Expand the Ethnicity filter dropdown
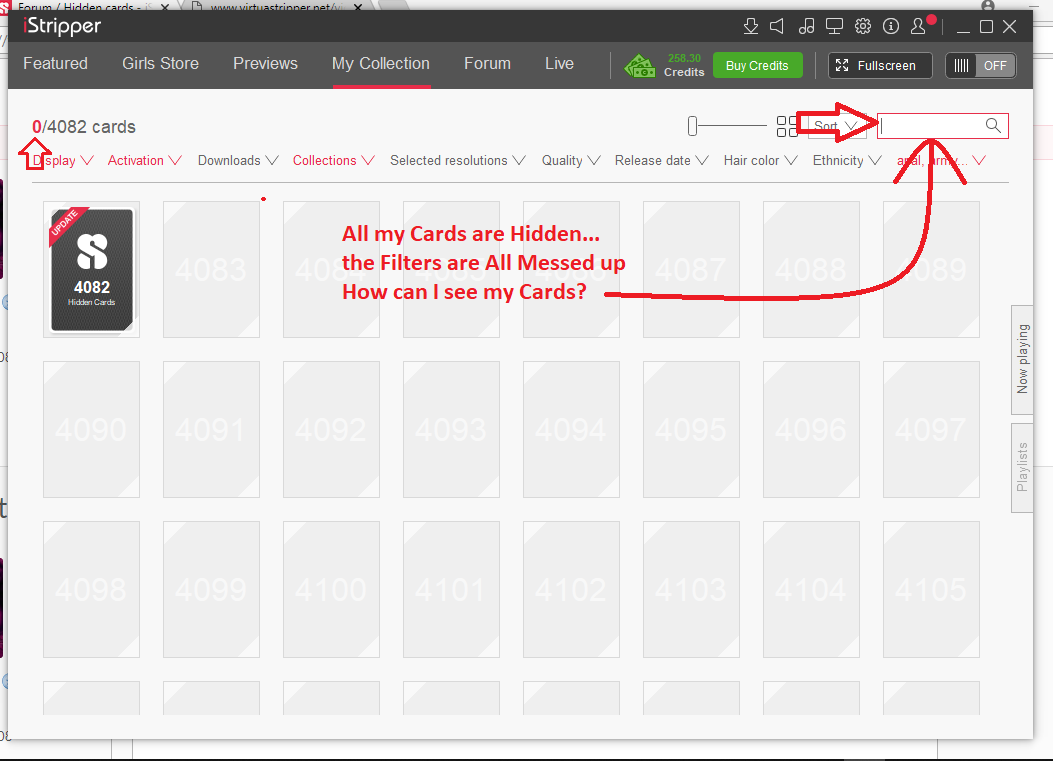The height and width of the screenshot is (761, 1053). (x=847, y=161)
